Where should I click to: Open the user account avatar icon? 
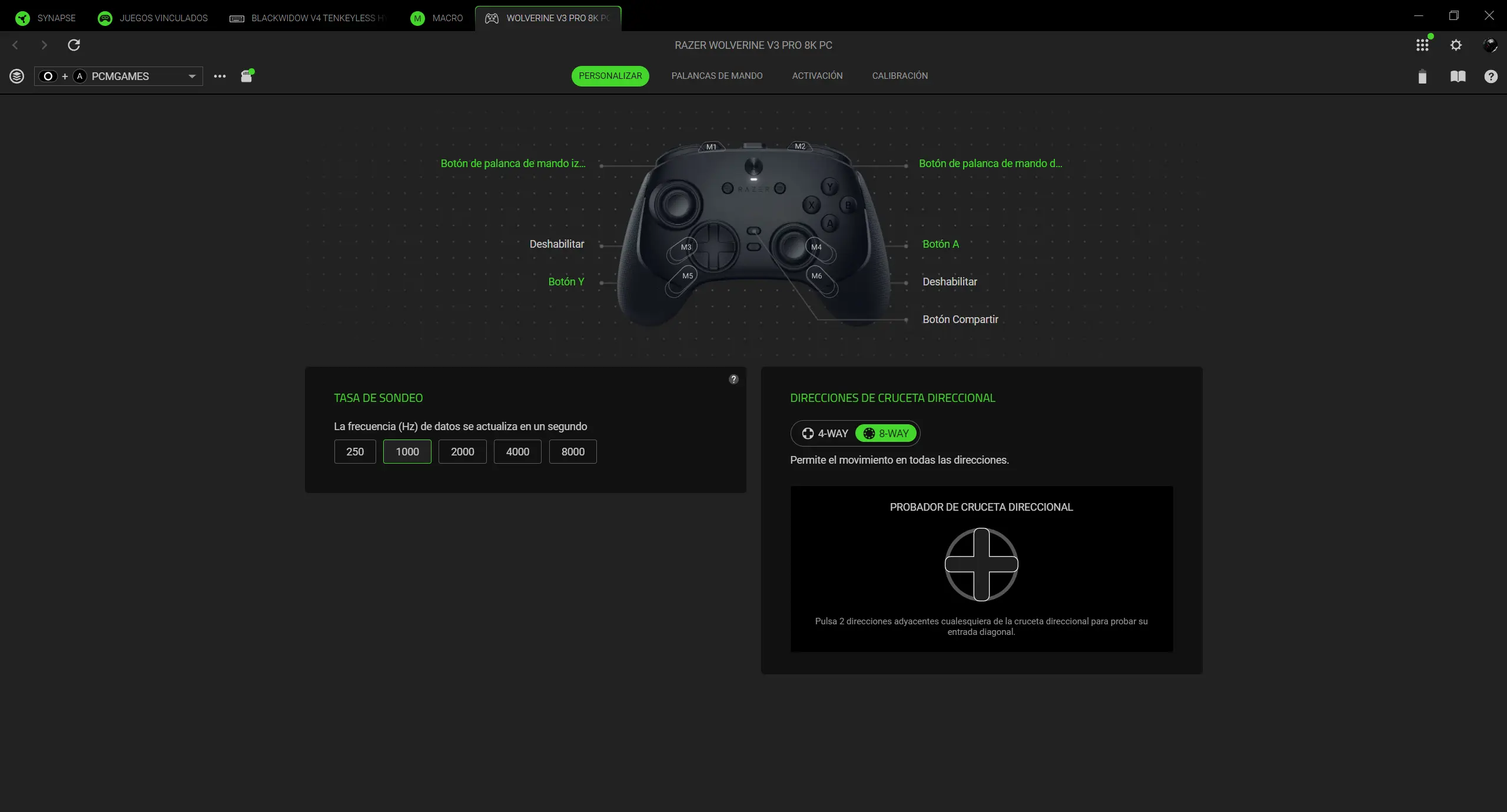[x=1490, y=45]
